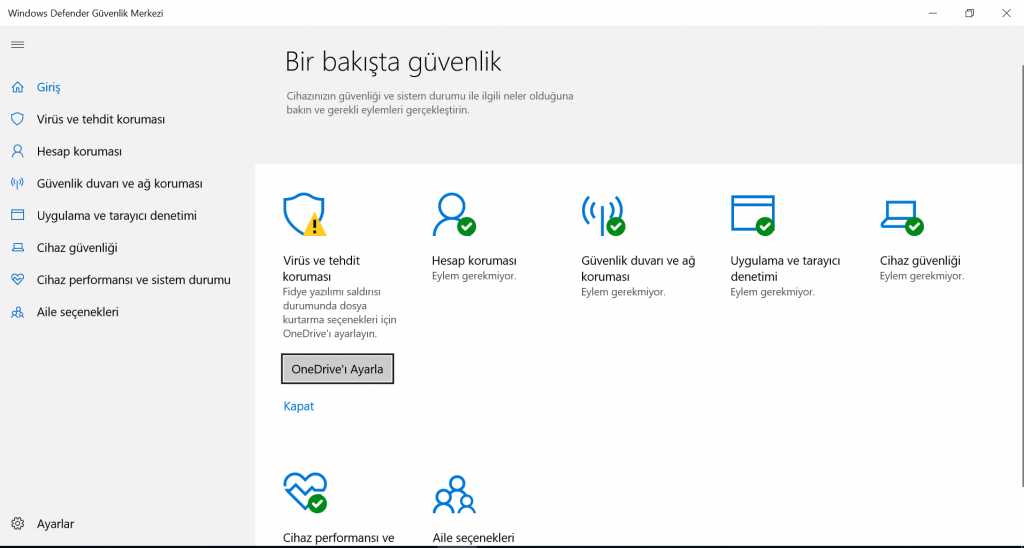Select Aile seçenekleri in sidebar
Screen dimensions: 1024x548
[x=78, y=312]
